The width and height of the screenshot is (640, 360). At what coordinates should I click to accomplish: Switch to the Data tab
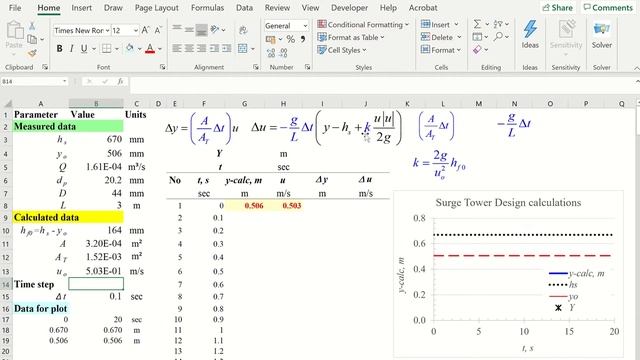[x=244, y=8]
